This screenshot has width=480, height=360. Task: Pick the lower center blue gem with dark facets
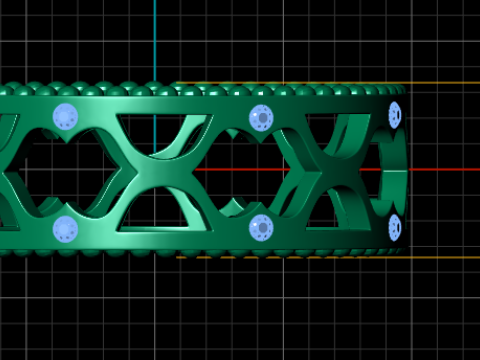click(x=261, y=227)
